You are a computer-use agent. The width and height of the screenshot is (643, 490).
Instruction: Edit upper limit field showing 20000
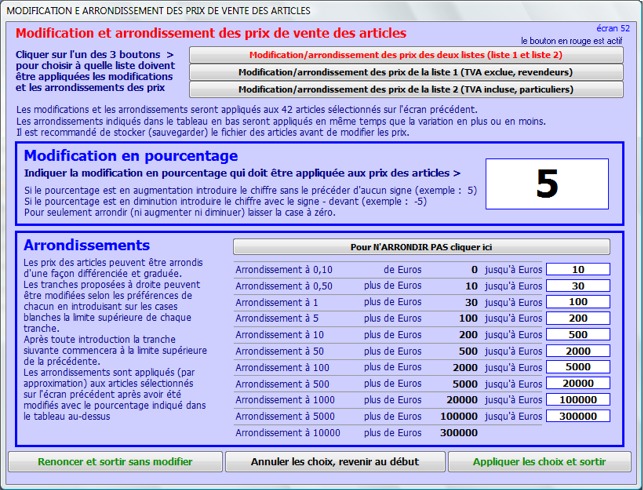click(578, 383)
